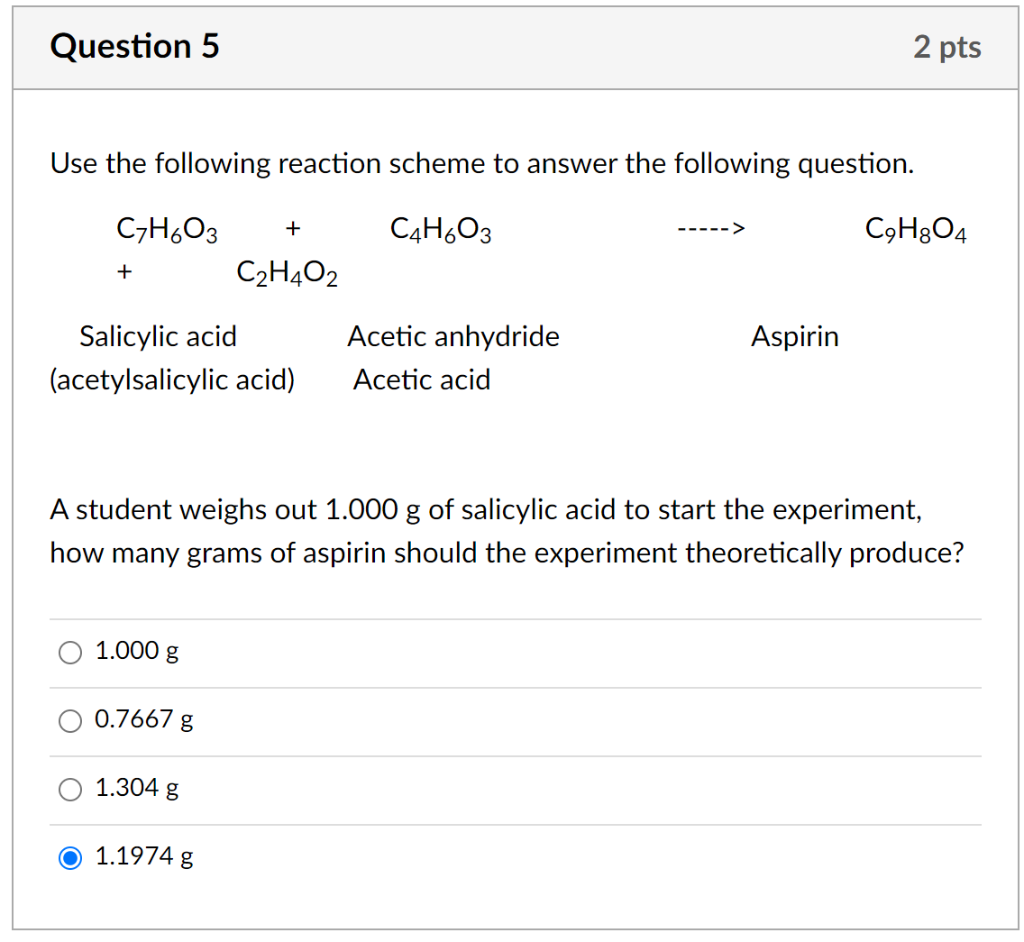Click the "1.000 g" answer label
Screen dimensions: 1024x942
pos(137,652)
